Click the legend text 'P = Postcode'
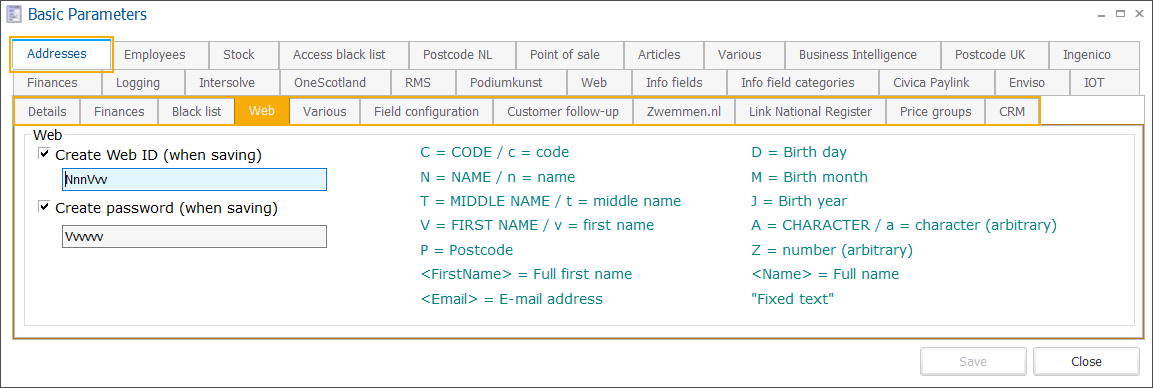Image resolution: width=1153 pixels, height=388 pixels. click(x=466, y=250)
